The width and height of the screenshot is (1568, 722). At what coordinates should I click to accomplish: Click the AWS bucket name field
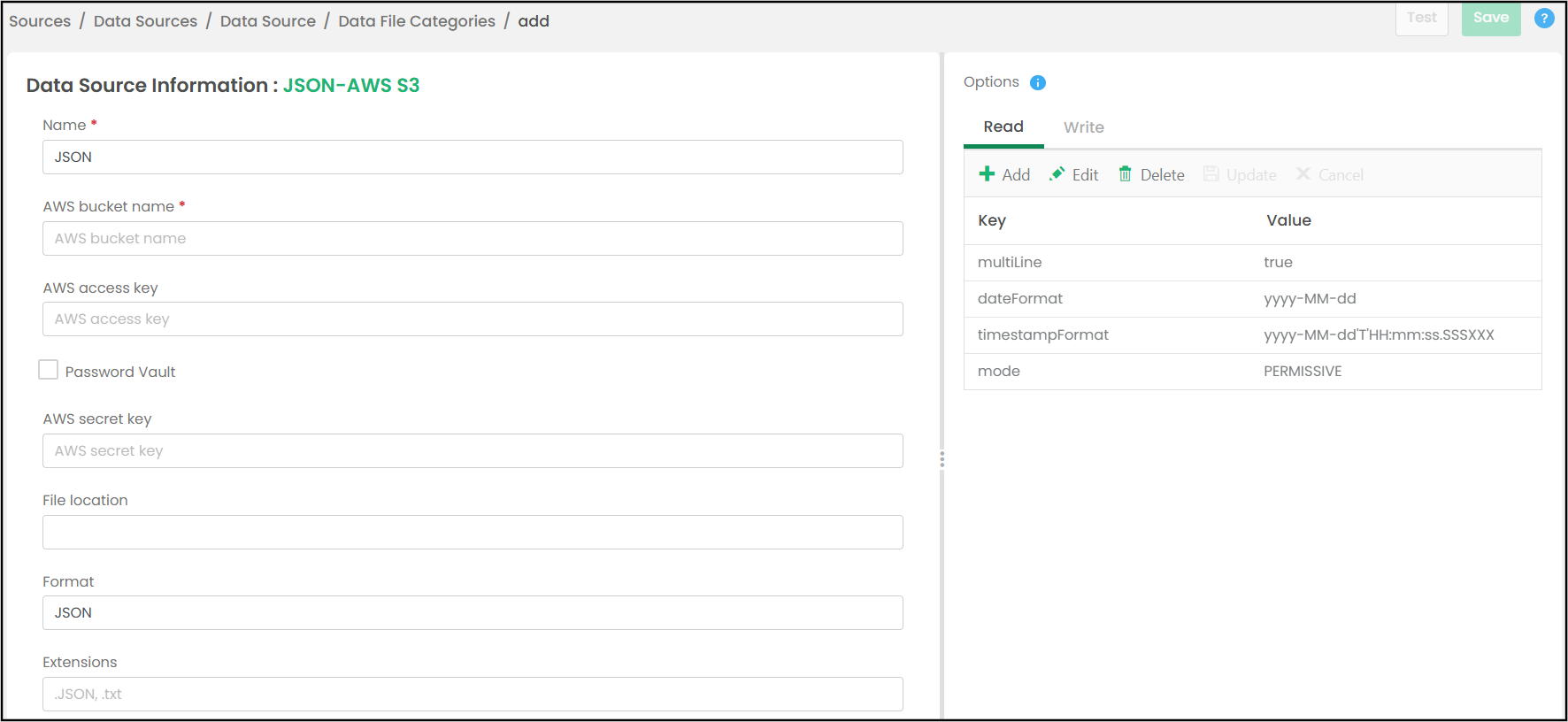pos(473,239)
